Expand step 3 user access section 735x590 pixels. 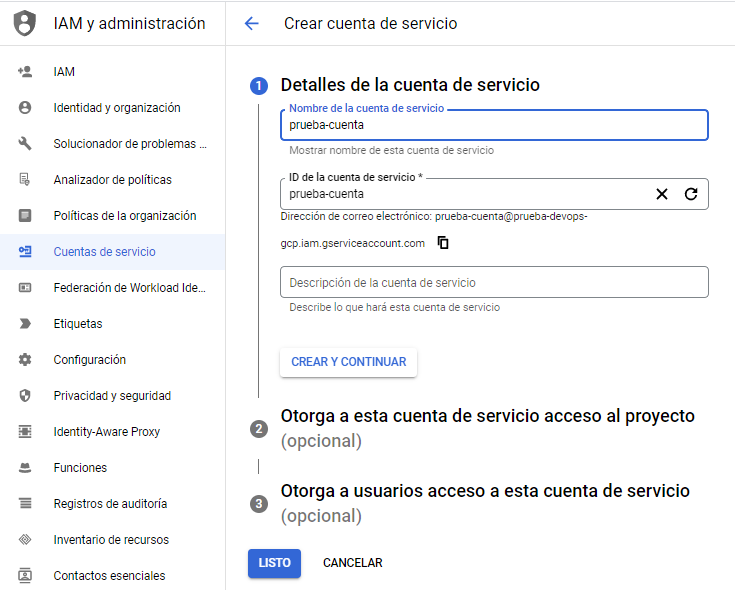coord(485,492)
